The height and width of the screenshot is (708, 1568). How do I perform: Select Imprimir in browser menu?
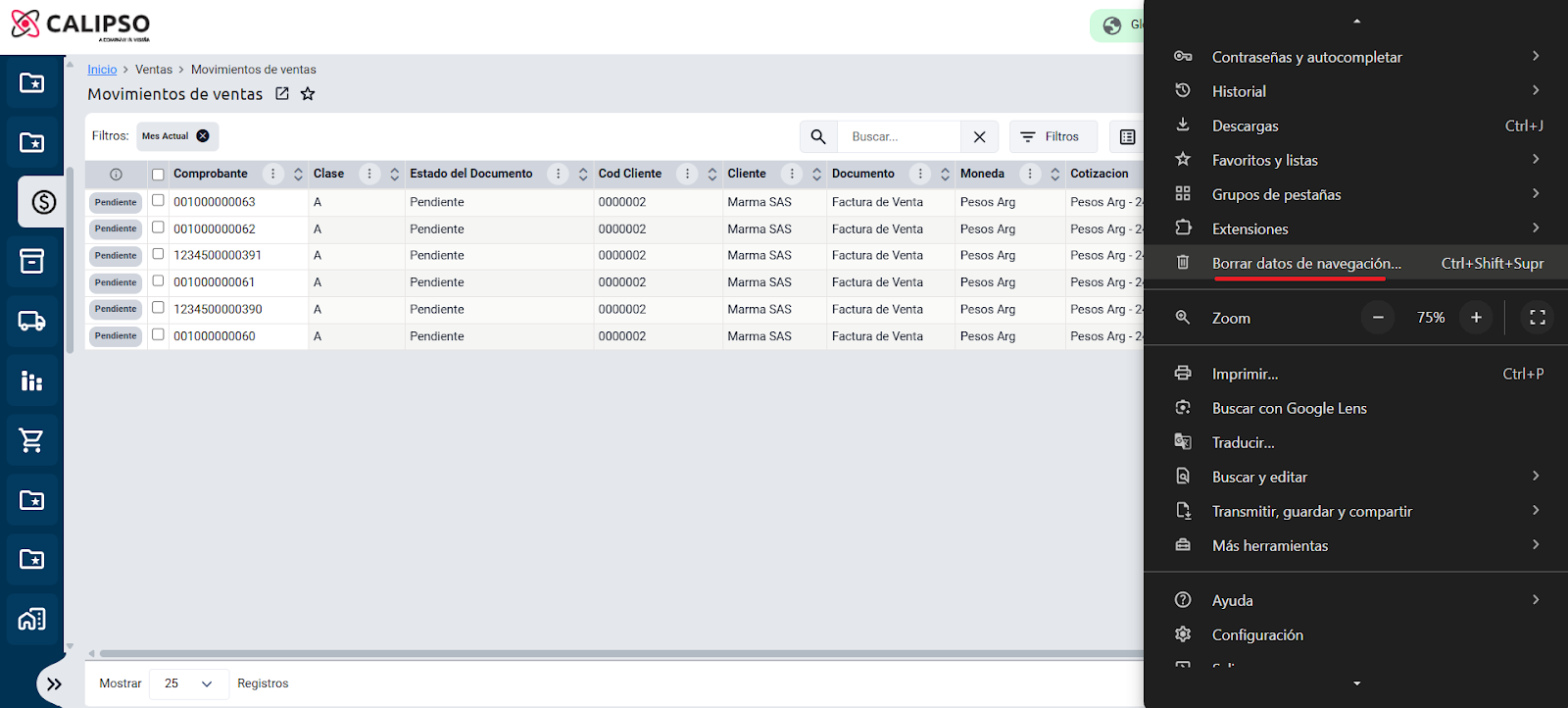1356,374
